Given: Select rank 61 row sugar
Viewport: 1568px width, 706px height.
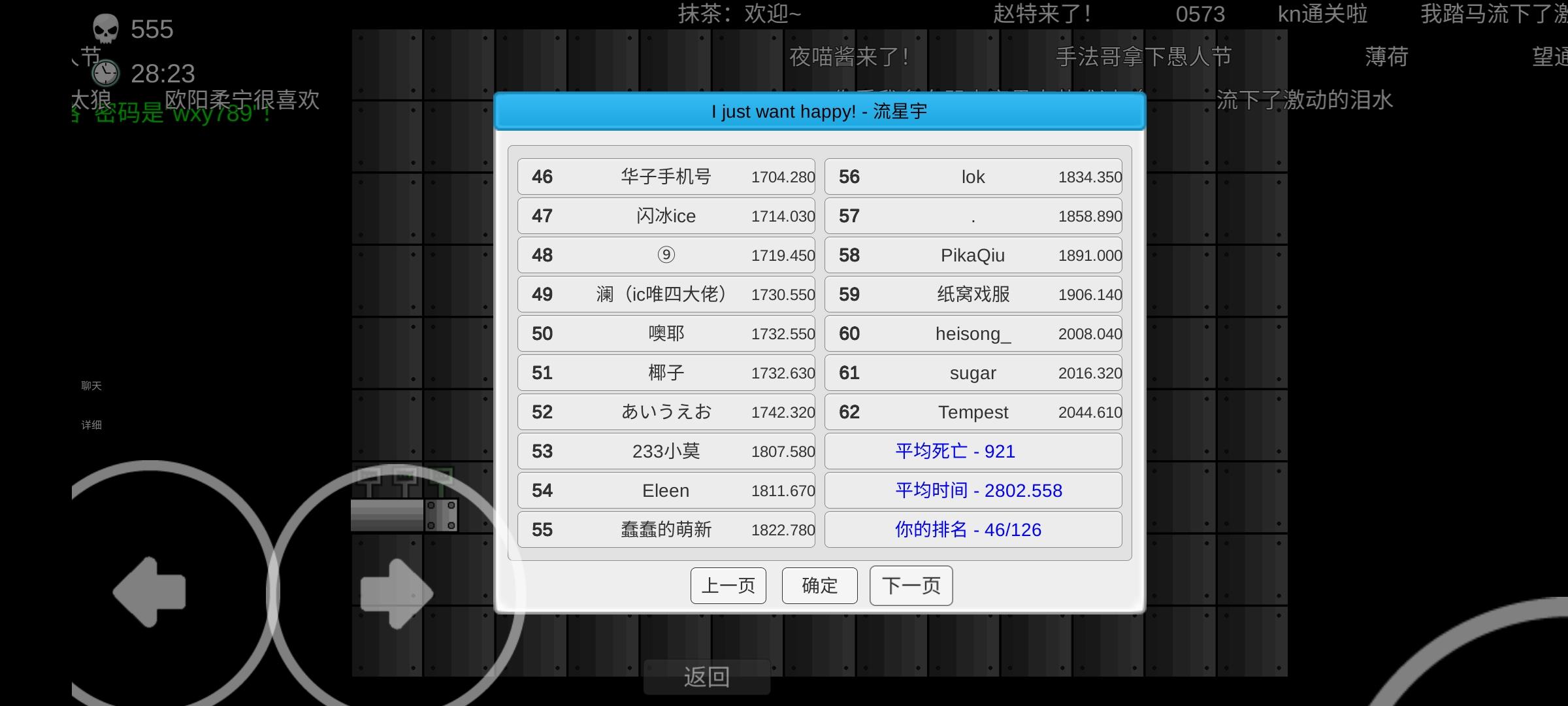Looking at the screenshot, I should [x=973, y=373].
